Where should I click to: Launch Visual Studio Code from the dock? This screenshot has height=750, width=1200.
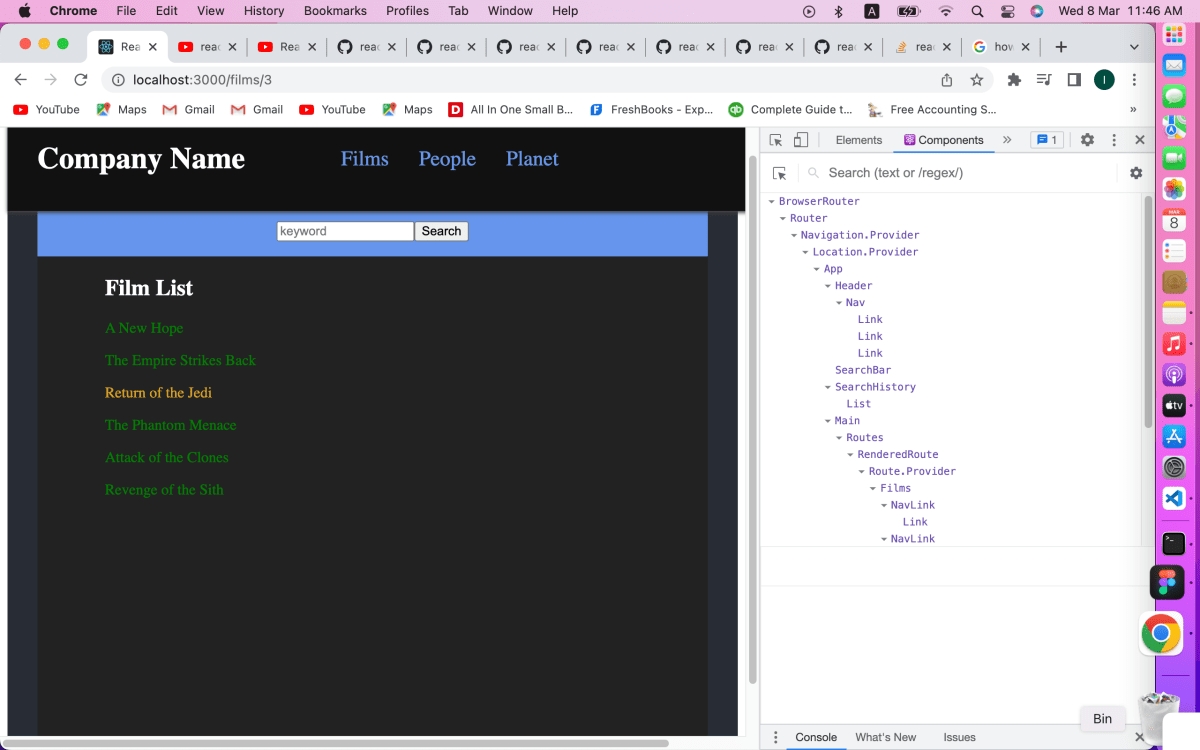tap(1174, 497)
